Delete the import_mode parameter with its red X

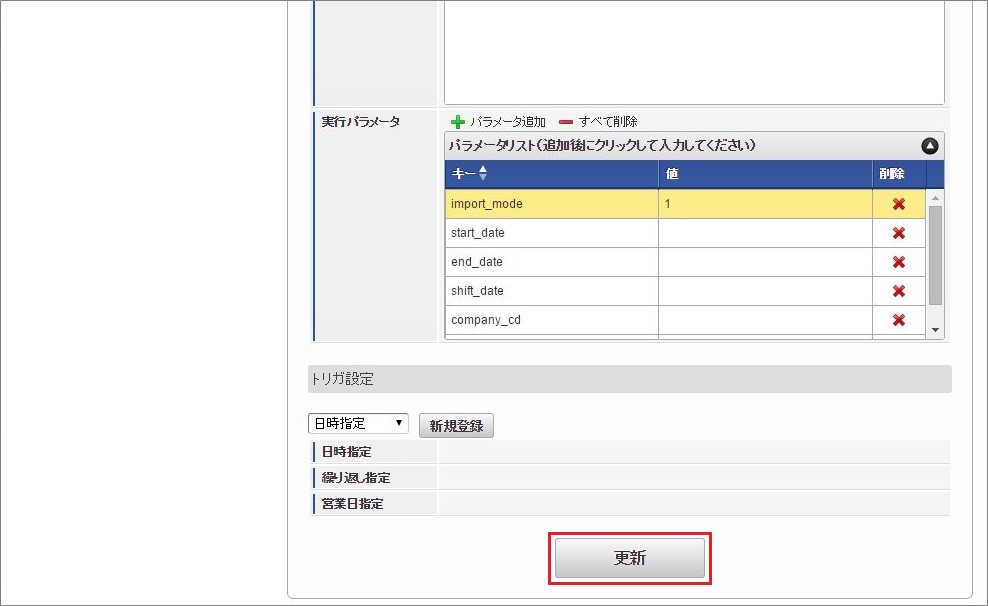click(899, 203)
